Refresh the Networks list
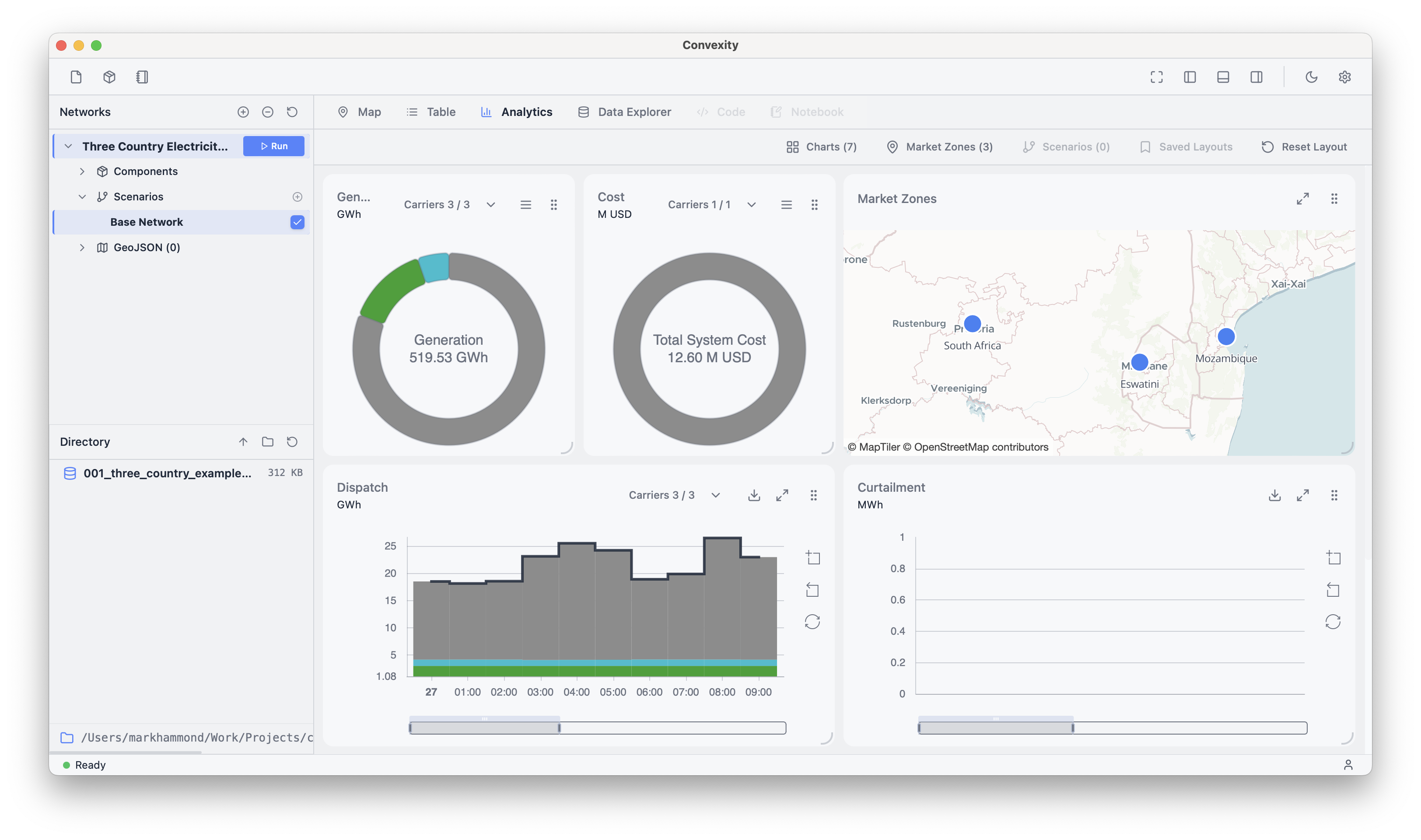1421x840 pixels. [292, 112]
